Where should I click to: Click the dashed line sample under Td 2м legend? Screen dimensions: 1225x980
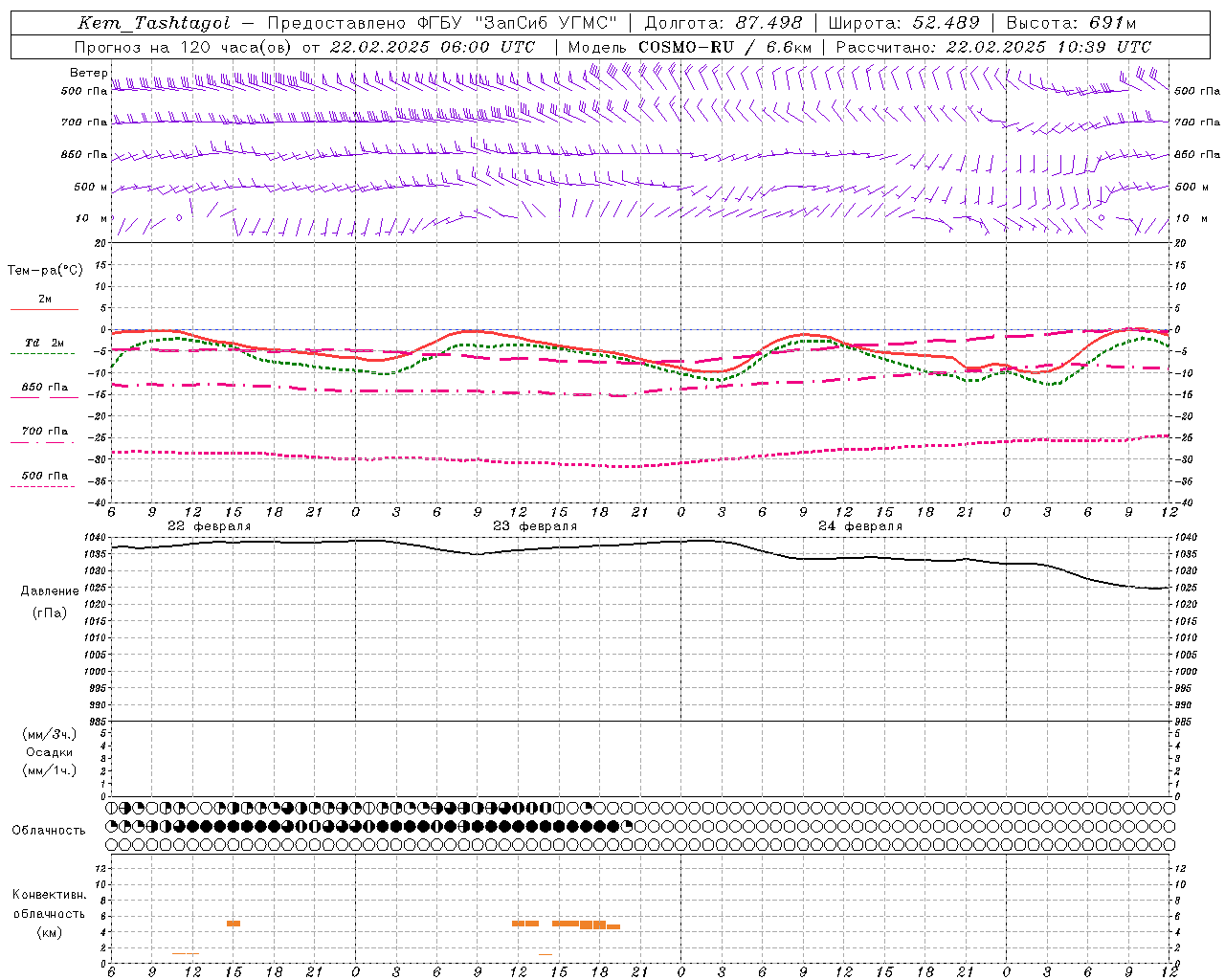(x=42, y=353)
